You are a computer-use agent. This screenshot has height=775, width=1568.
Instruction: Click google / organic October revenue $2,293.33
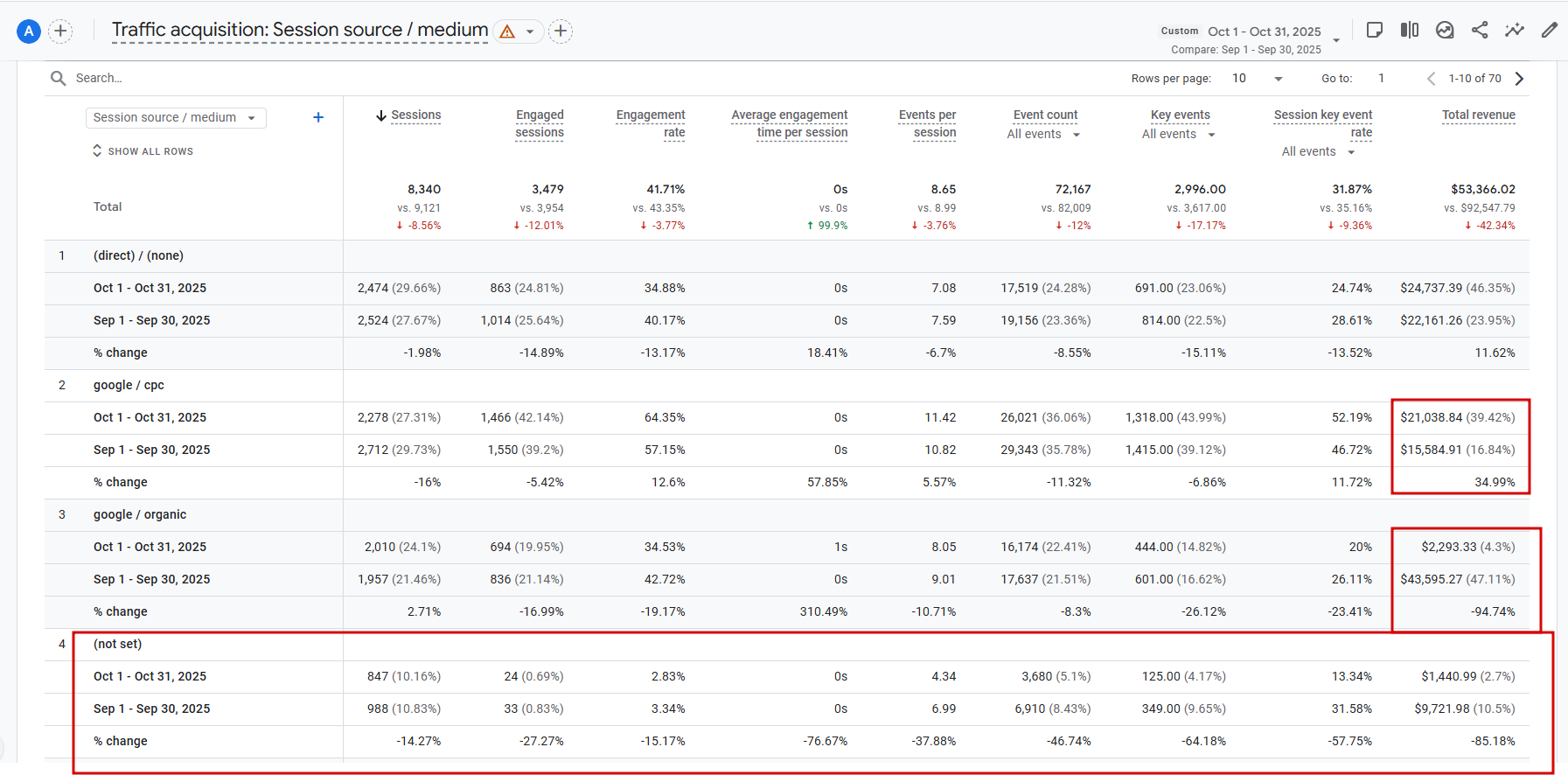(x=1449, y=548)
